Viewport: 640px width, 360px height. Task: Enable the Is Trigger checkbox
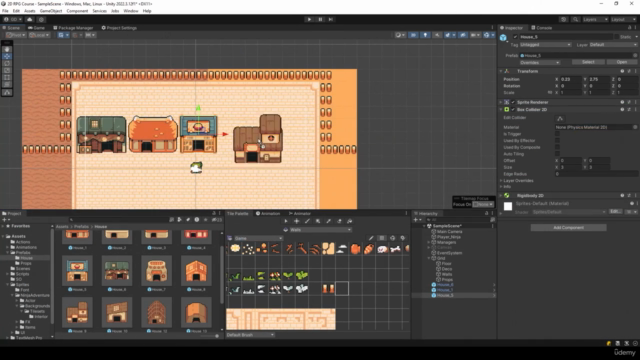(557, 134)
